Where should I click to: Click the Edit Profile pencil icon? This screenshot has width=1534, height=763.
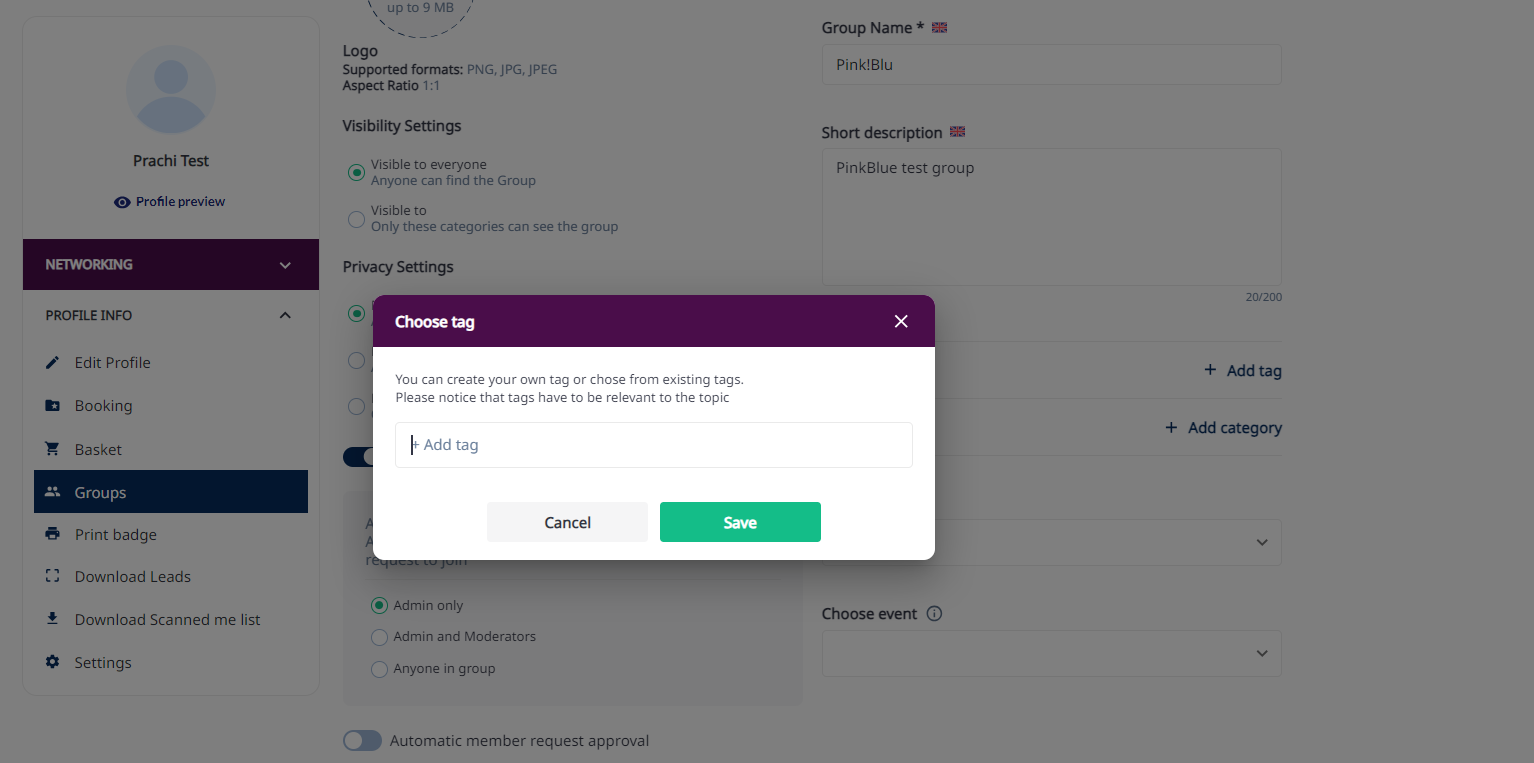(x=53, y=362)
